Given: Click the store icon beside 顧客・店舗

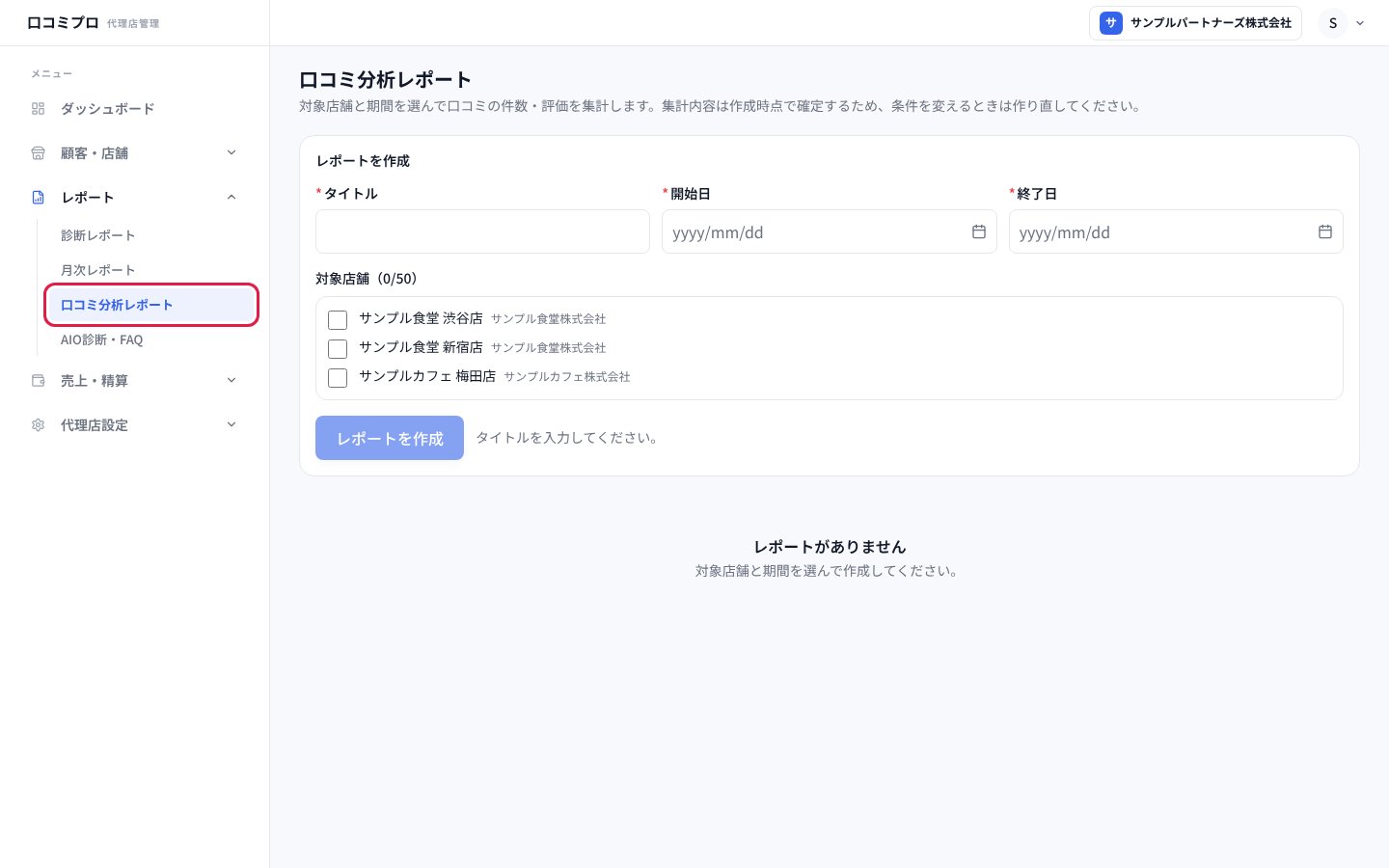Looking at the screenshot, I should click(39, 153).
